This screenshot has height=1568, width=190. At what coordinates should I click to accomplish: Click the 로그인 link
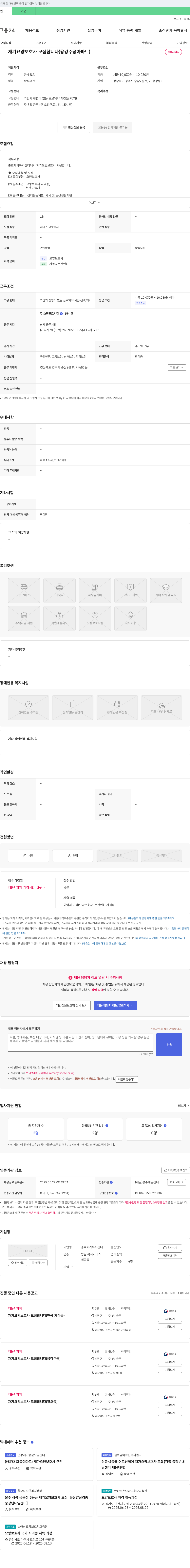[177, 19]
